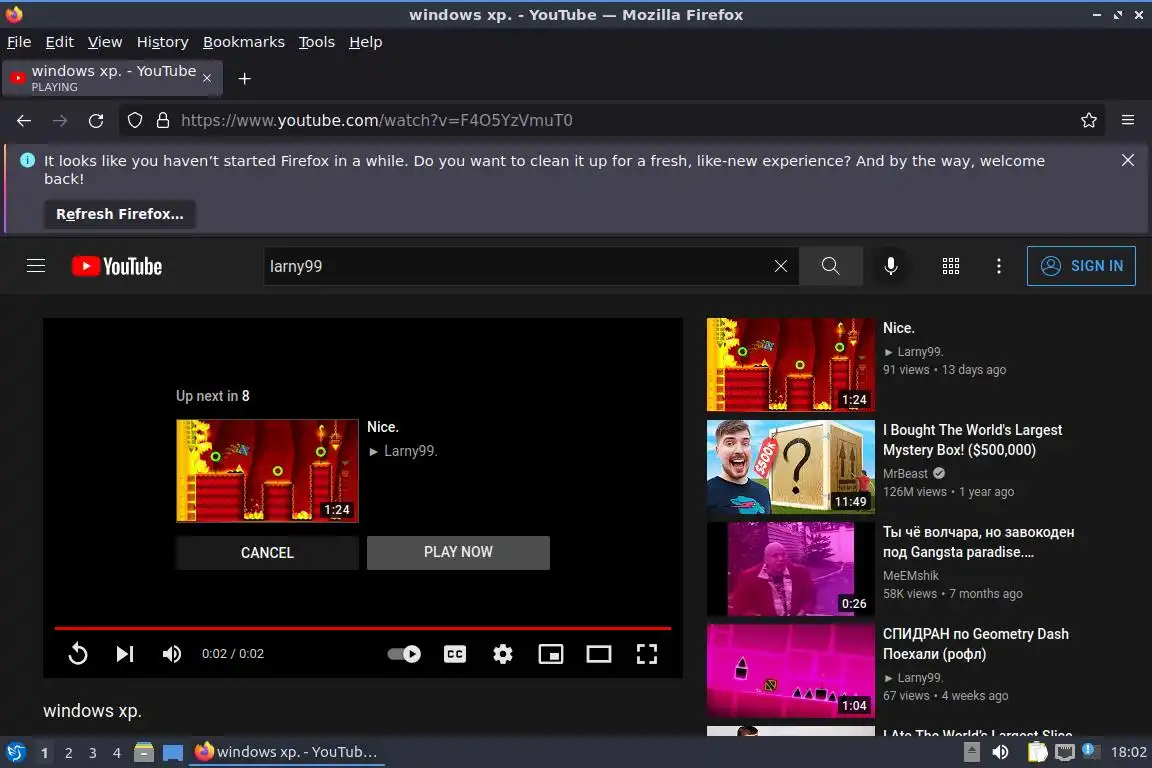Screen dimensions: 1152x768
Task: Mute the video with the speaker icon
Action: point(172,654)
